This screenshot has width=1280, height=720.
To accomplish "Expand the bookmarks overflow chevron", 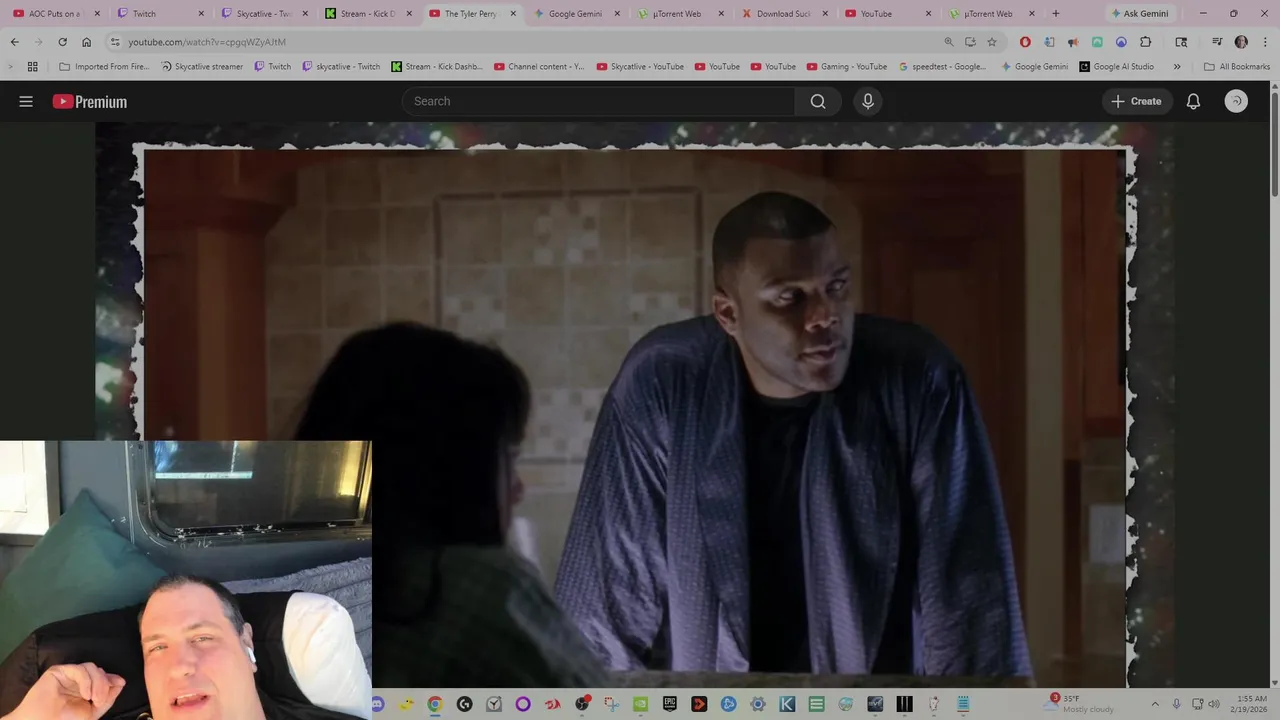I will click(x=1177, y=67).
